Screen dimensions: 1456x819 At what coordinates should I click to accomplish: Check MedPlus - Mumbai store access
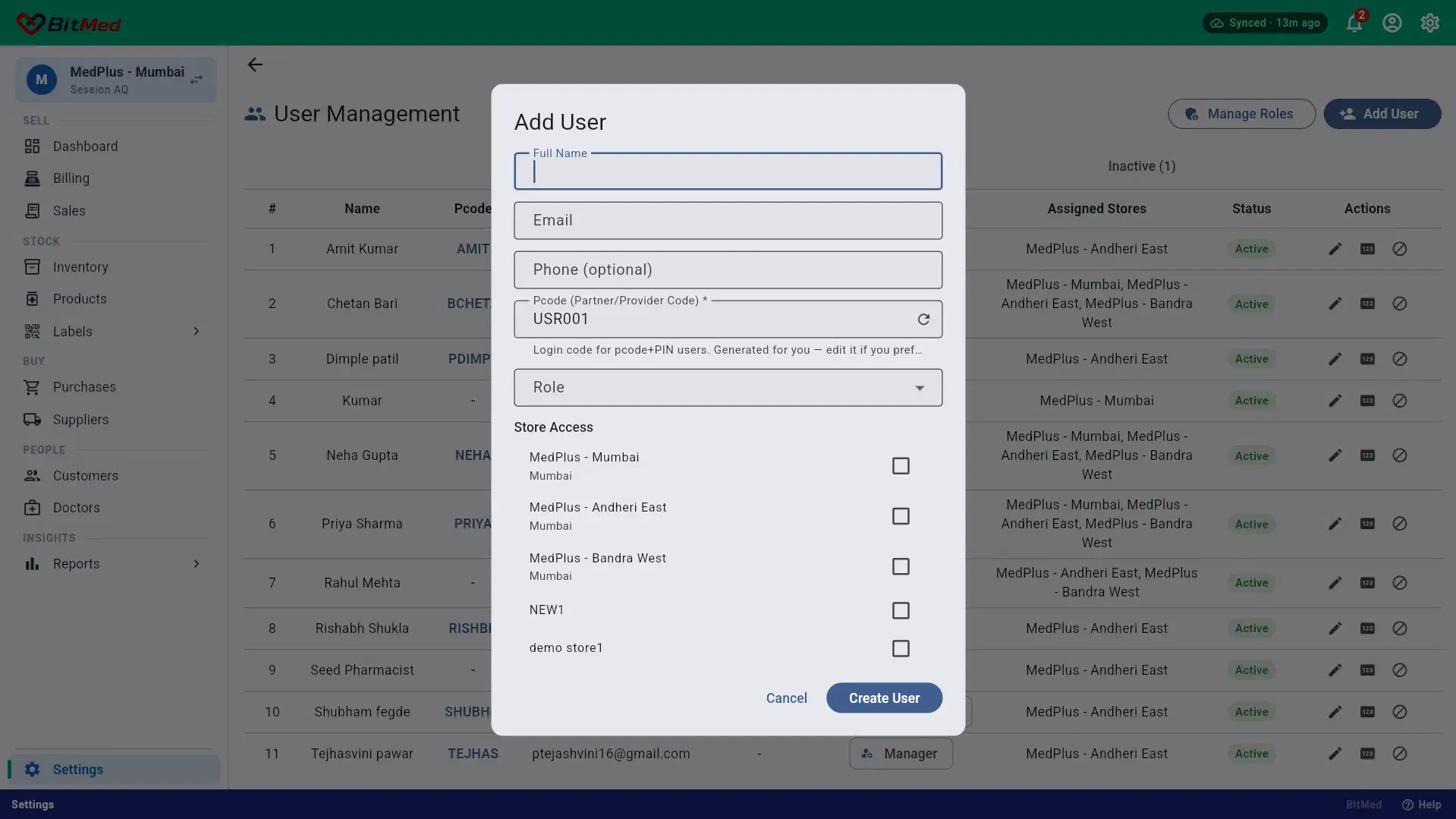(901, 466)
